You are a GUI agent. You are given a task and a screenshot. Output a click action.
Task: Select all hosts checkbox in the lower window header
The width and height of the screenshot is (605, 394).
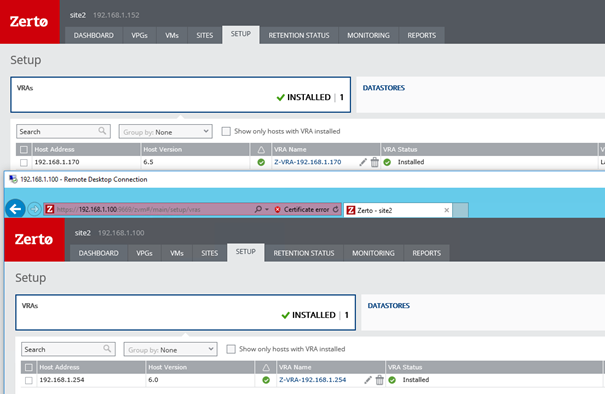click(x=29, y=367)
